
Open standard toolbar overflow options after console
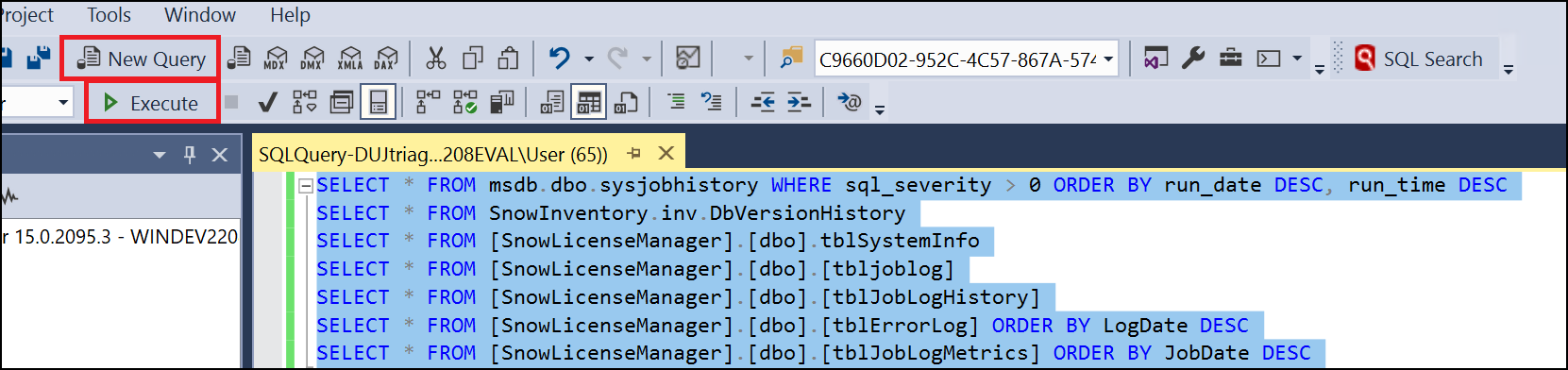[x=1319, y=69]
